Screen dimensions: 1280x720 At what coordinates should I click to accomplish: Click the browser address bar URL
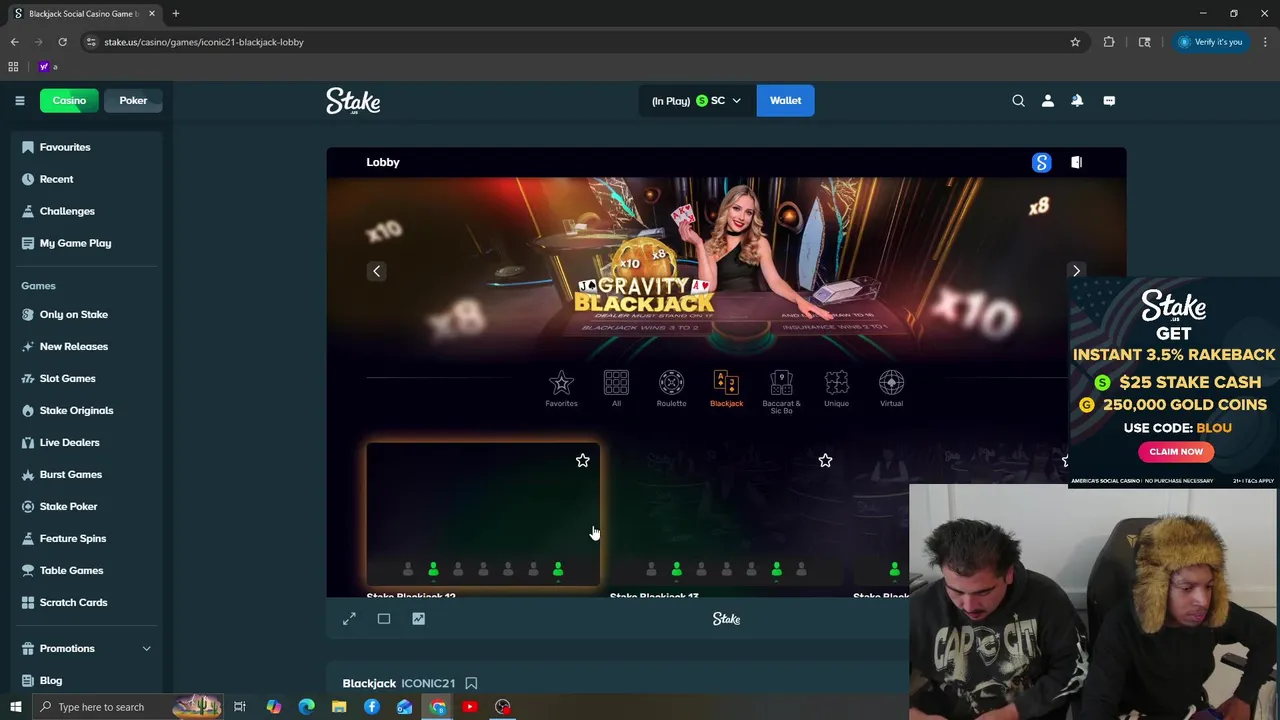point(204,42)
